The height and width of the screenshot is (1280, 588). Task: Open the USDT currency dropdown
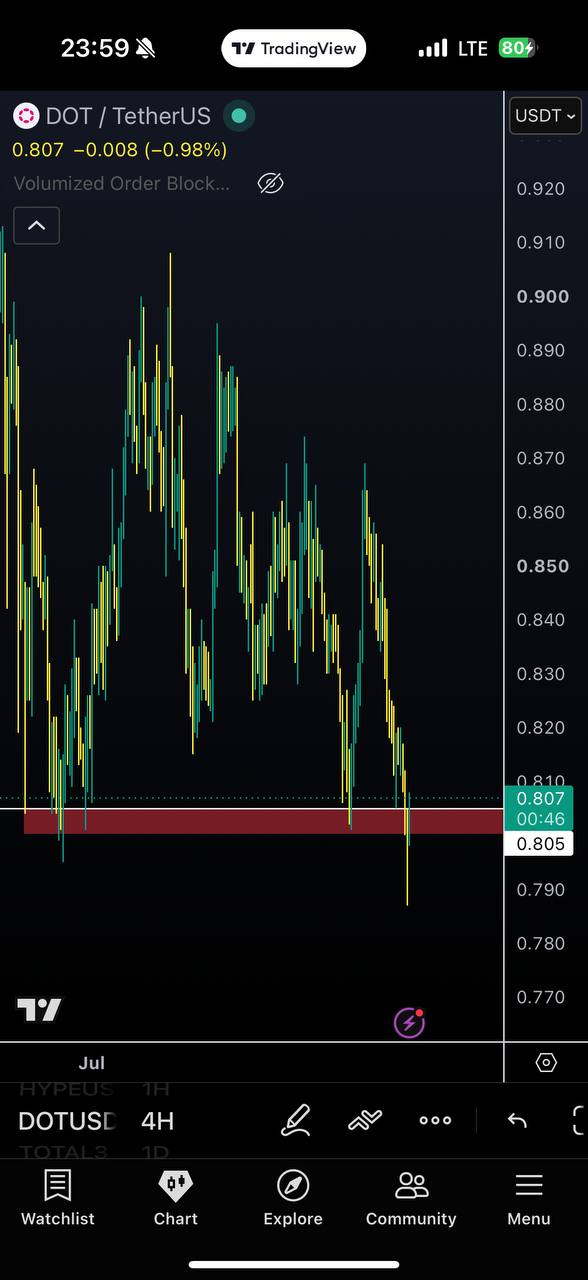point(545,116)
